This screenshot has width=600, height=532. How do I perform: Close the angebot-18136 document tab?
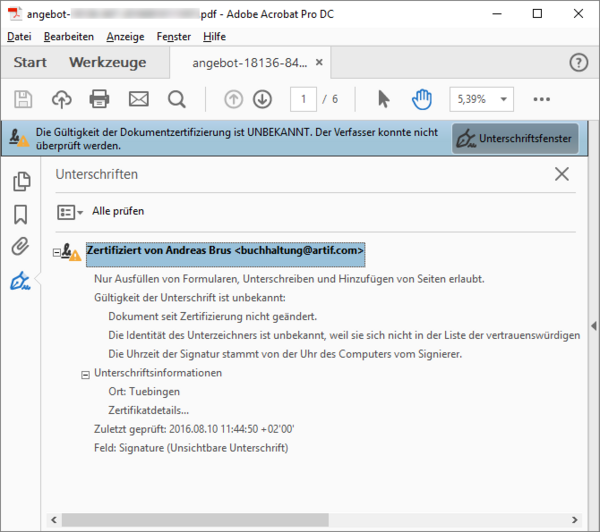pyautogui.click(x=319, y=62)
